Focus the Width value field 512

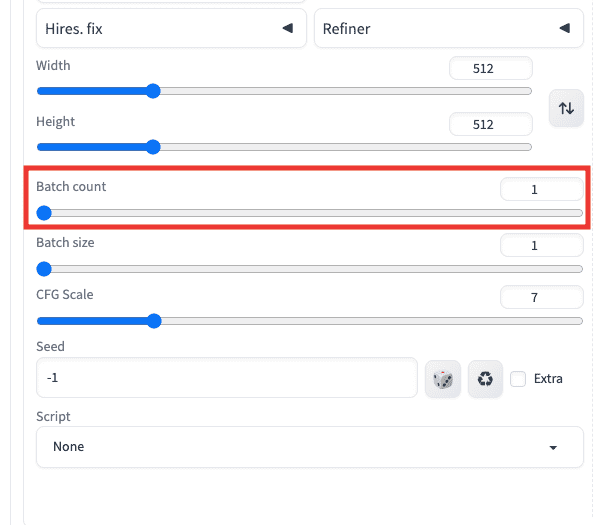[x=491, y=68]
